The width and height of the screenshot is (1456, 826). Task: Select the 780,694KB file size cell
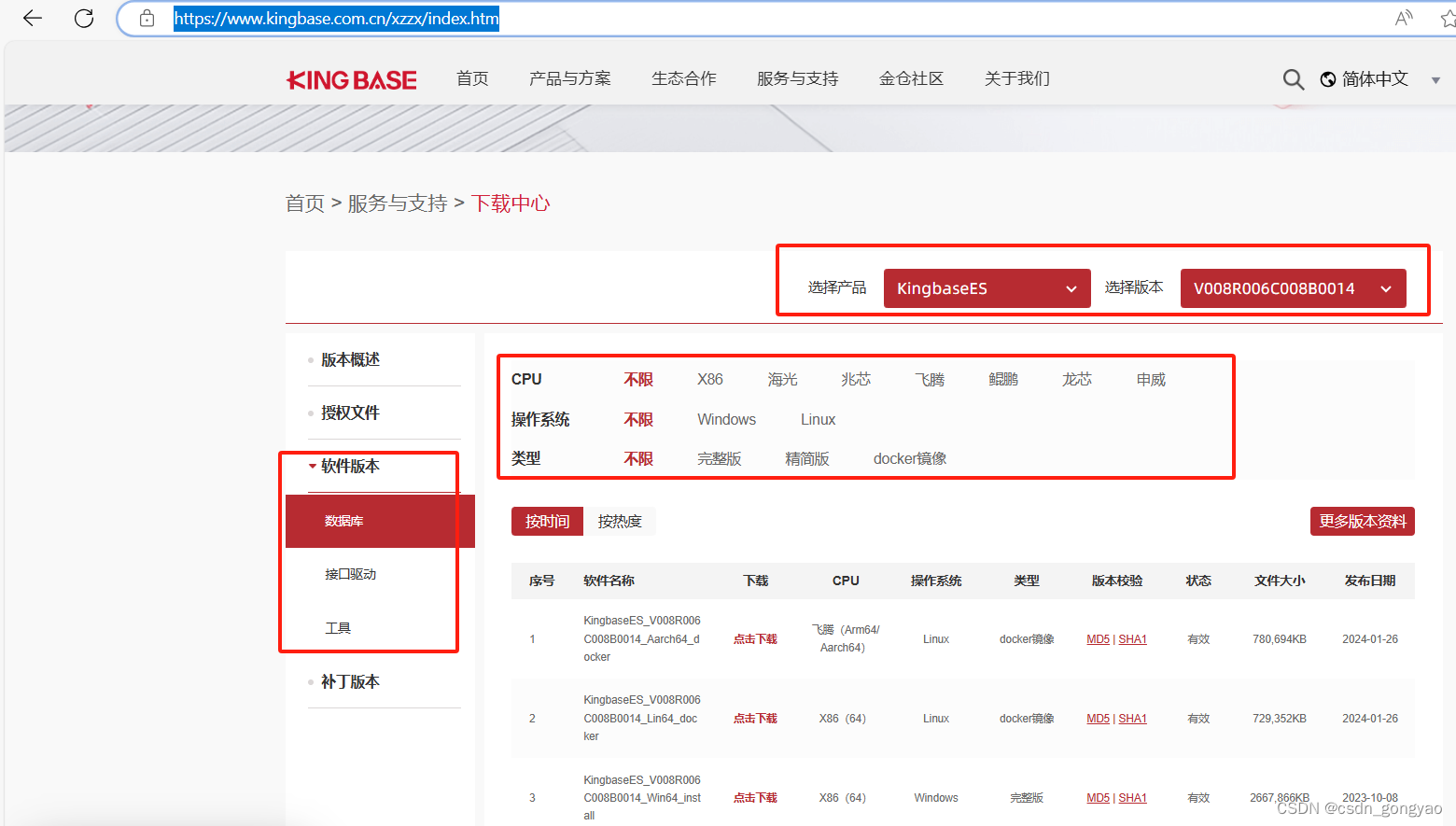click(x=1280, y=639)
